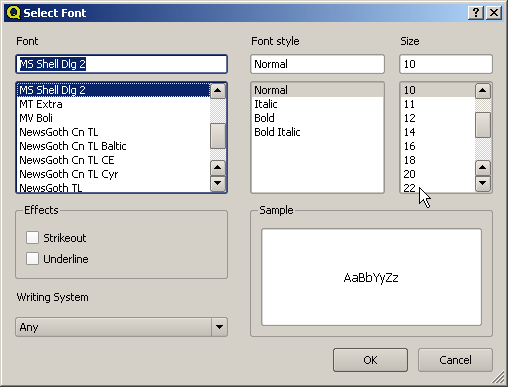The width and height of the screenshot is (508, 387).
Task: Click the Font name input field
Action: point(122,64)
